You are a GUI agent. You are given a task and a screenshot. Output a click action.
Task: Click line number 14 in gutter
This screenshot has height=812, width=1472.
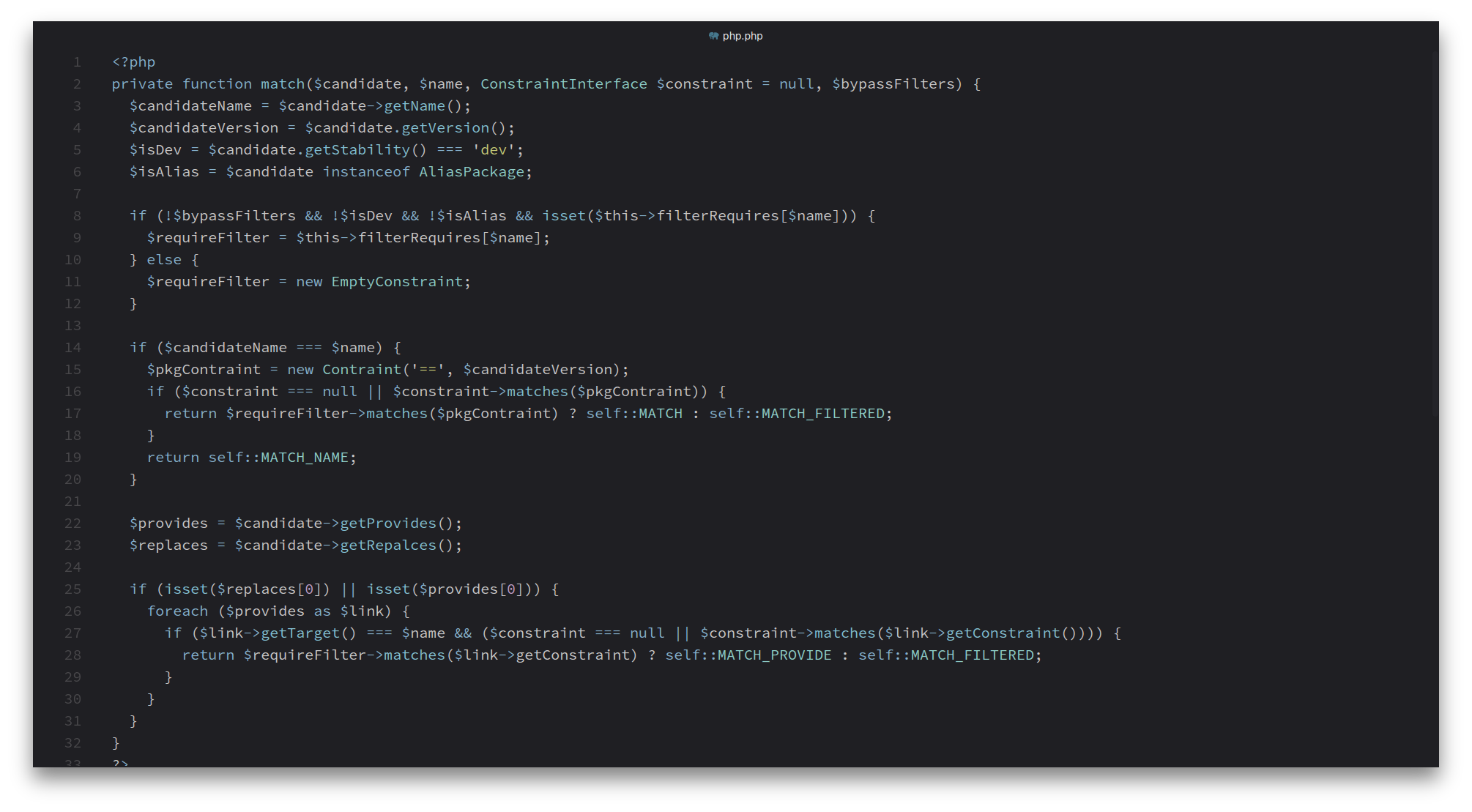click(x=73, y=348)
